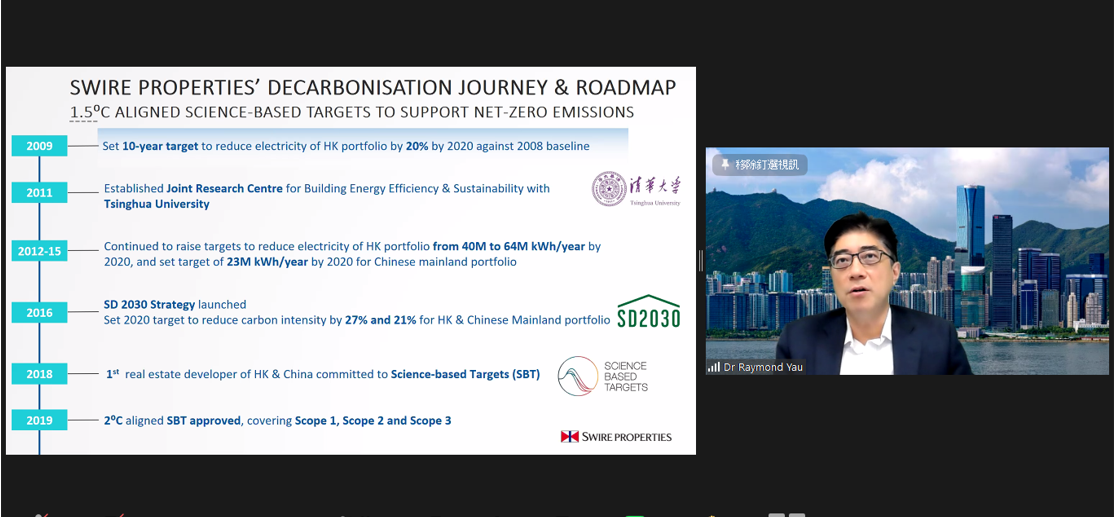The height and width of the screenshot is (517, 1114).
Task: Click the subtitle '1.5°C aligned science-based targets'
Action: [352, 112]
